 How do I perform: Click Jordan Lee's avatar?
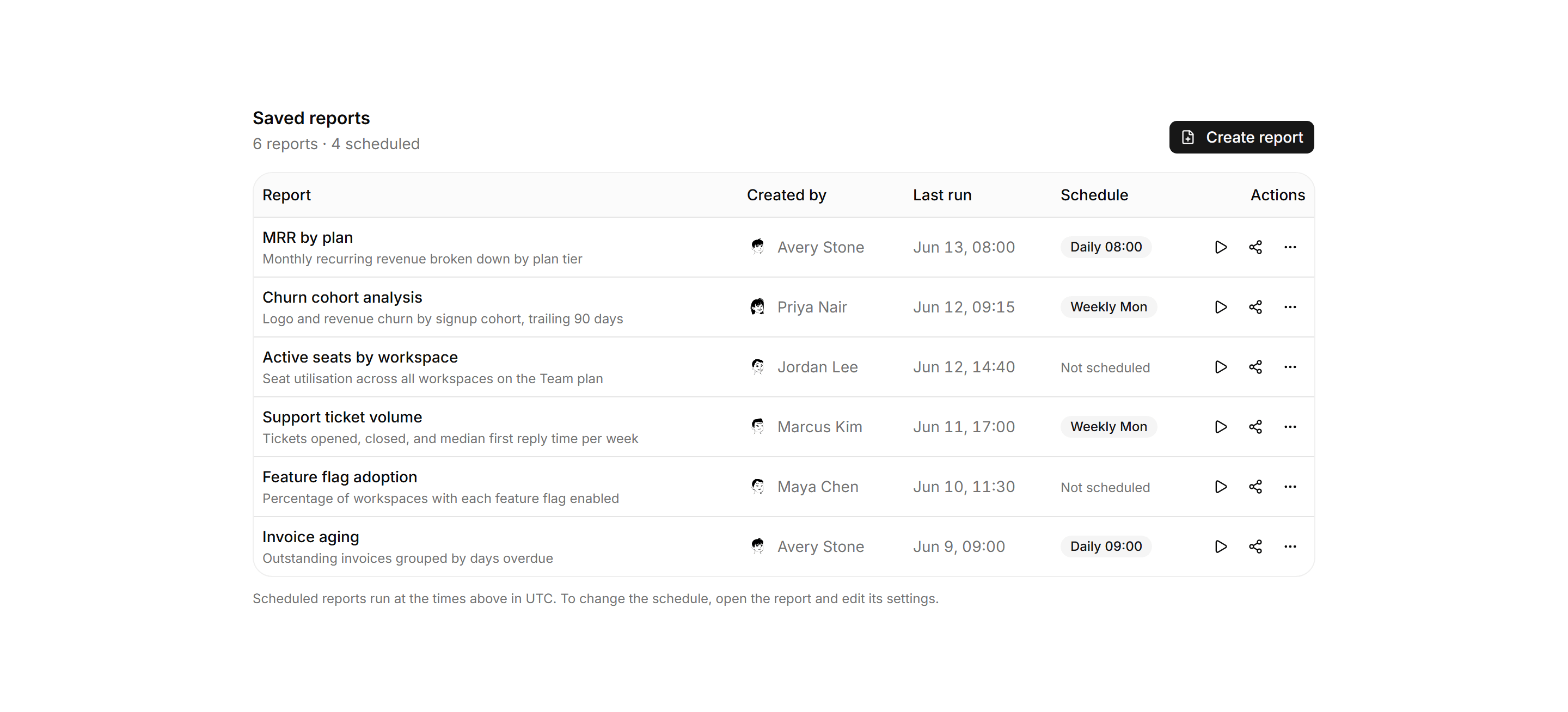[x=757, y=367]
